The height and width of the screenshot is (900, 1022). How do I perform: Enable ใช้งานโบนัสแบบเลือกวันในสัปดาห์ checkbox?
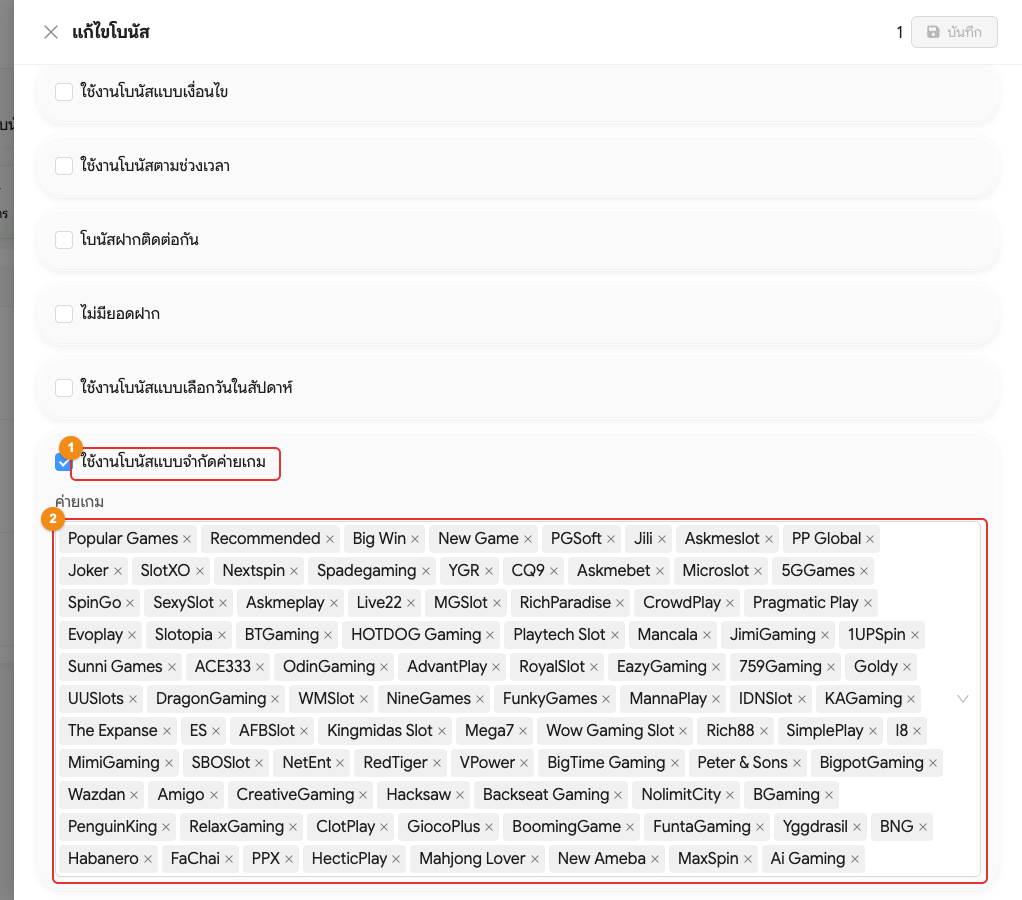point(64,388)
